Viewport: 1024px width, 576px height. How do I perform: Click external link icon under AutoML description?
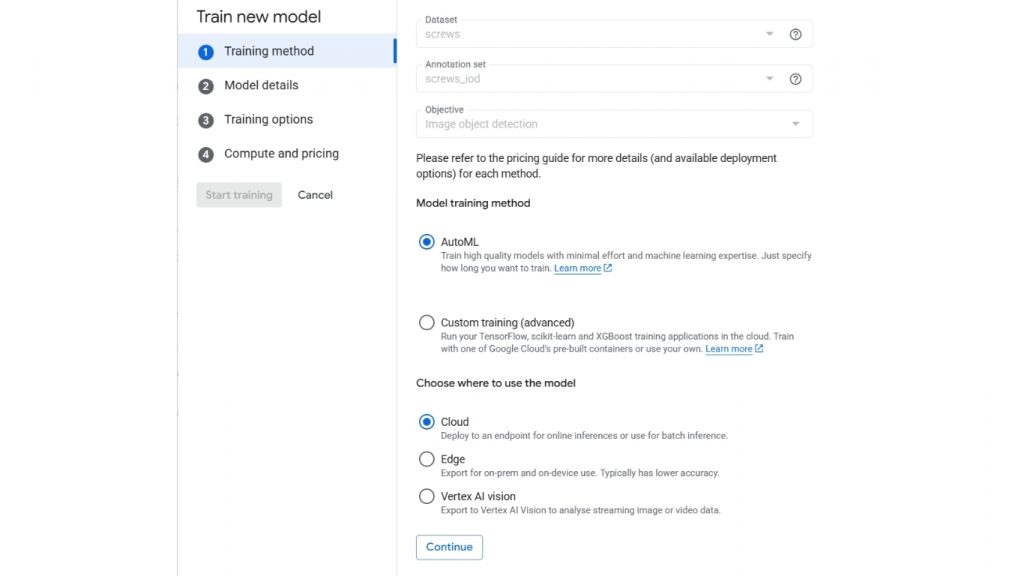tap(608, 268)
